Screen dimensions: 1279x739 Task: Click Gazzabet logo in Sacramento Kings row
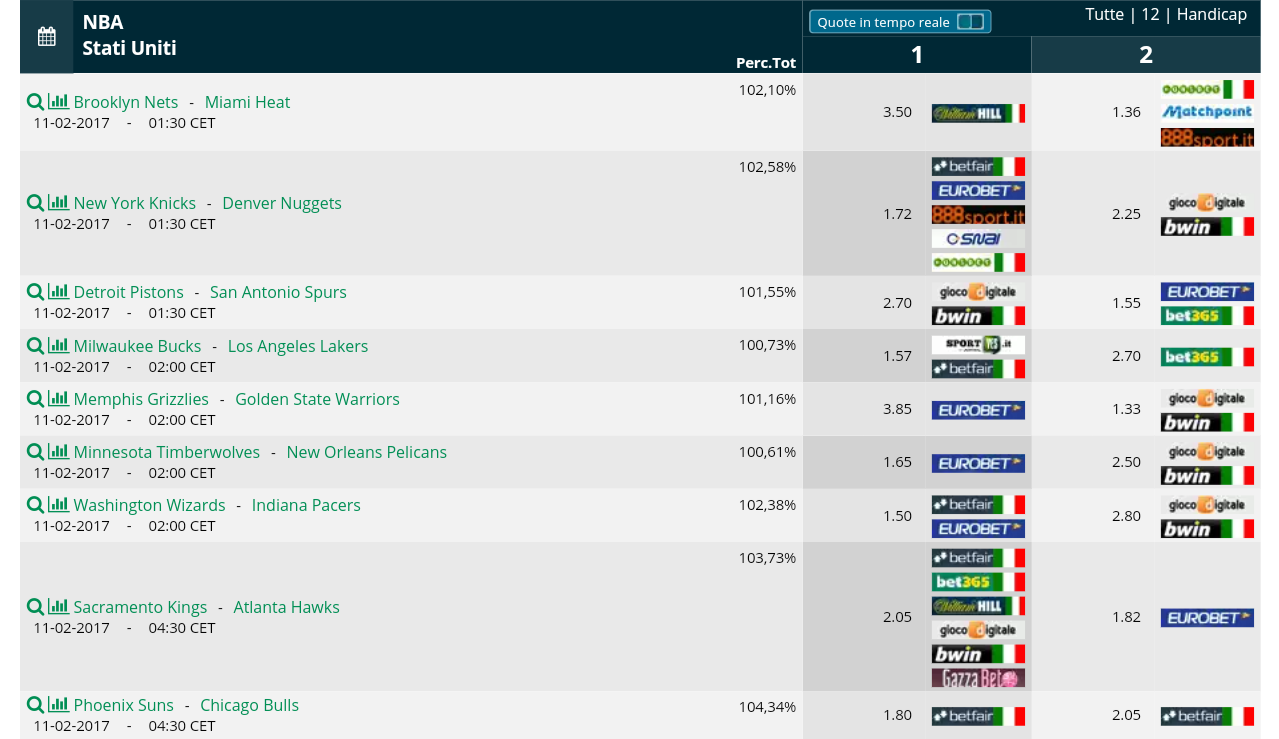click(x=978, y=678)
